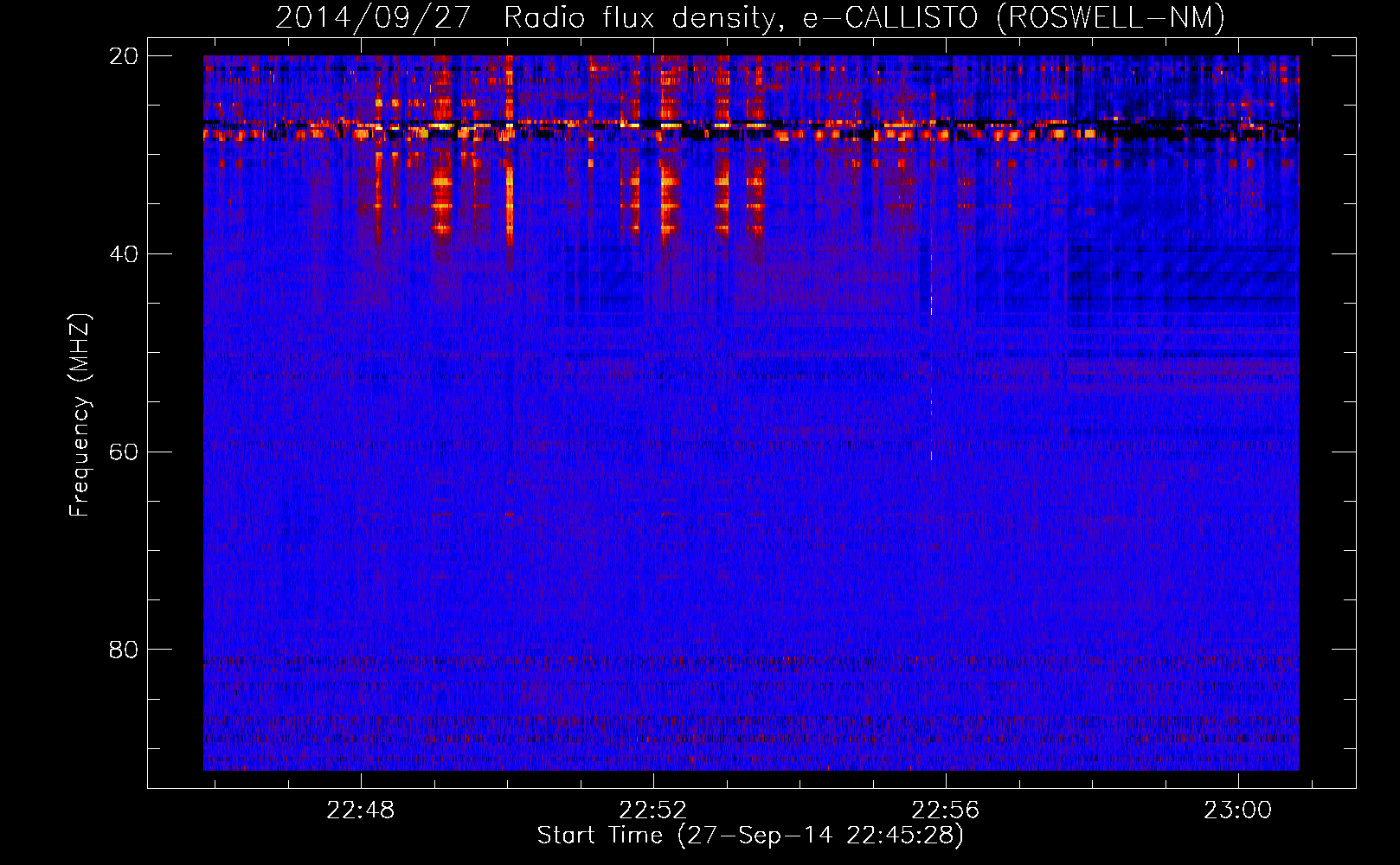Screen dimensions: 1400x865
Task: Click the 'Start Time (27-Sep-14 22:45:28)' label
Action: pyautogui.click(x=750, y=836)
